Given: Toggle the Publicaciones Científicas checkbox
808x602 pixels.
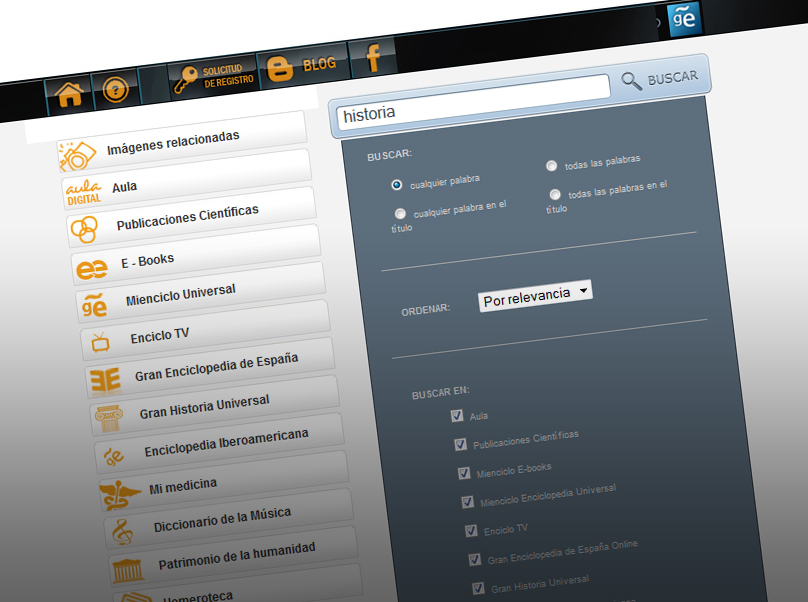Looking at the screenshot, I should coord(460,444).
